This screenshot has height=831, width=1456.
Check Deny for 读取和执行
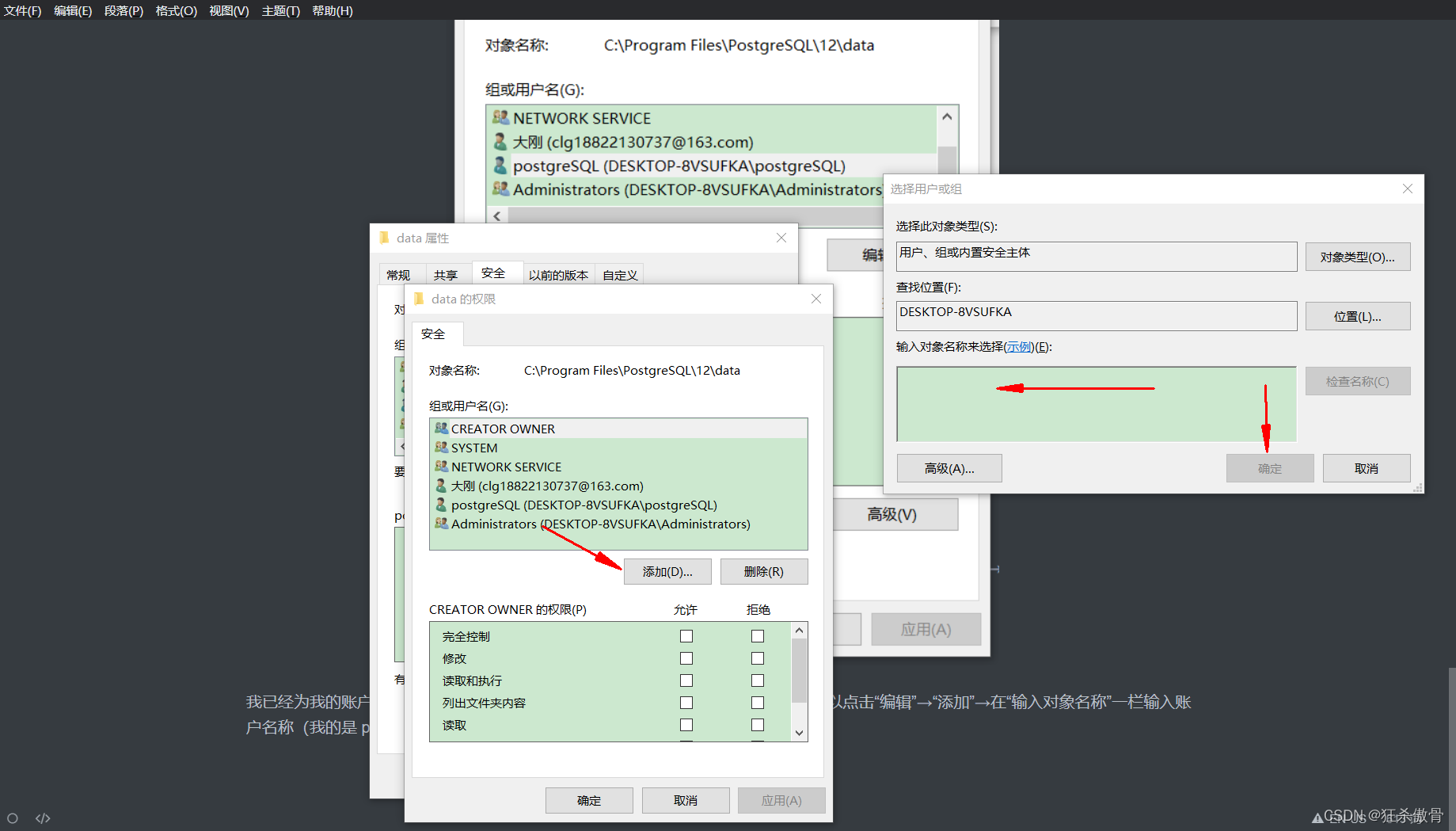coord(758,680)
